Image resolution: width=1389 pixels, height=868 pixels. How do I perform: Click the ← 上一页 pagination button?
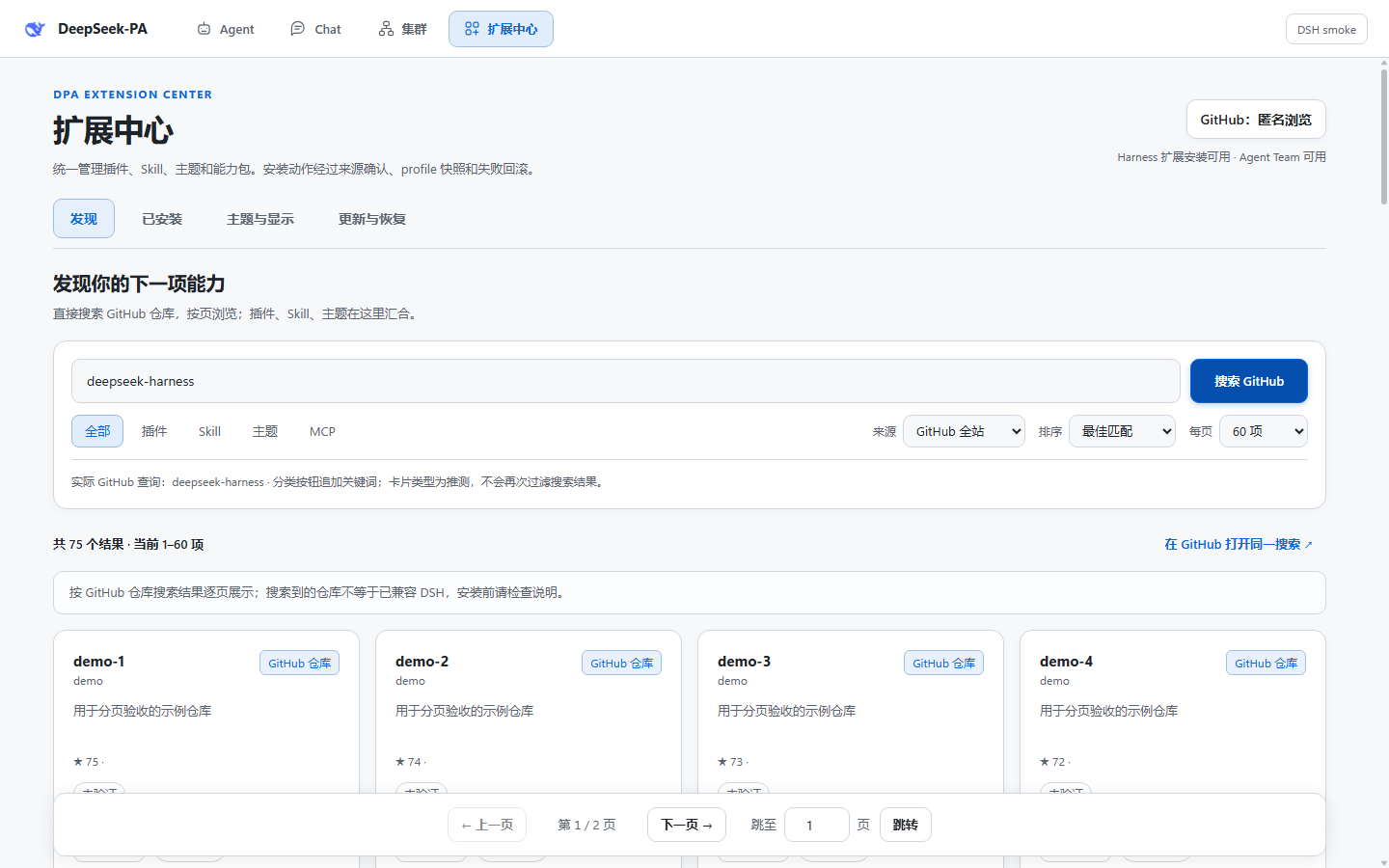point(487,825)
